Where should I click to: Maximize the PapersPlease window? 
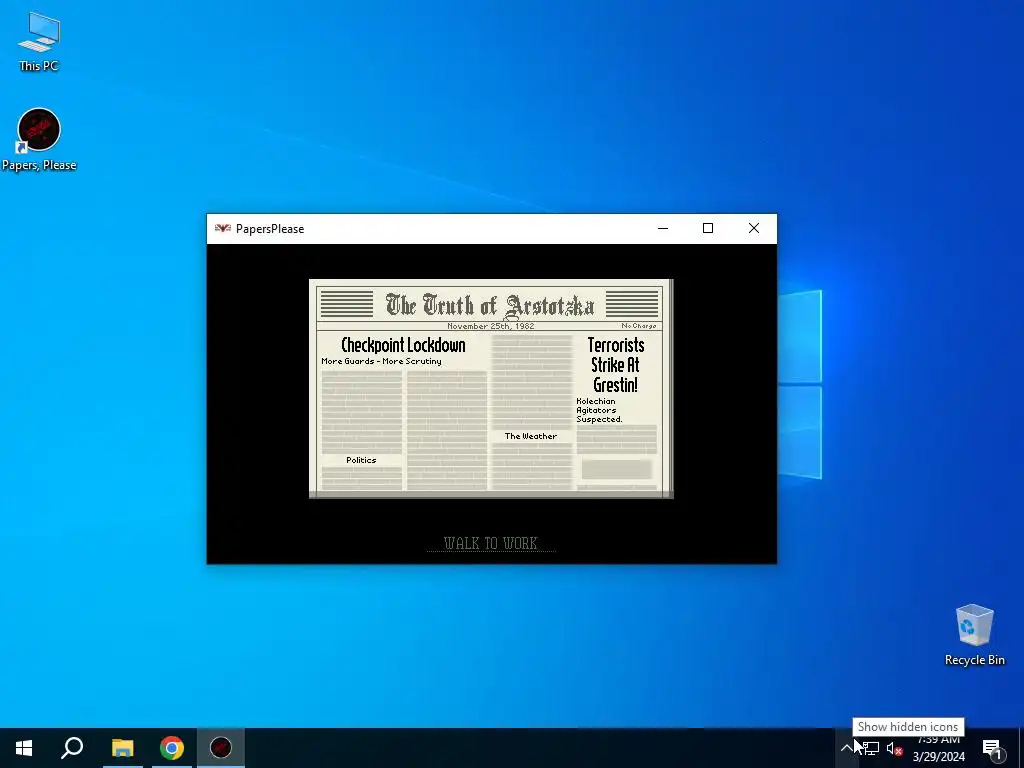click(x=708, y=229)
